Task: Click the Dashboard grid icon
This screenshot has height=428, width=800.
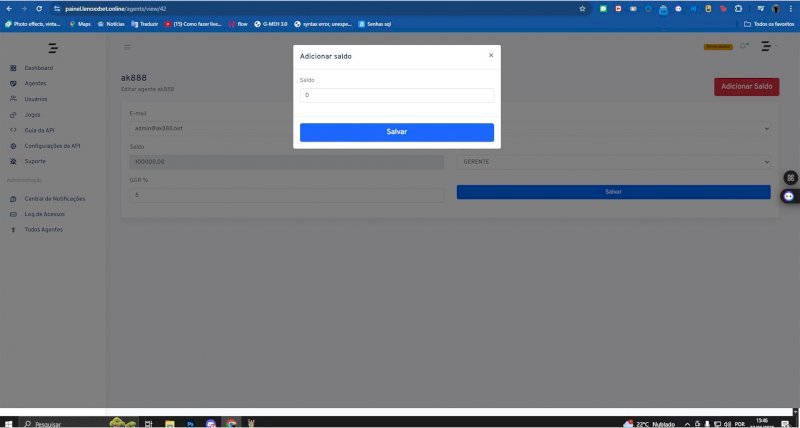Action: click(x=13, y=68)
